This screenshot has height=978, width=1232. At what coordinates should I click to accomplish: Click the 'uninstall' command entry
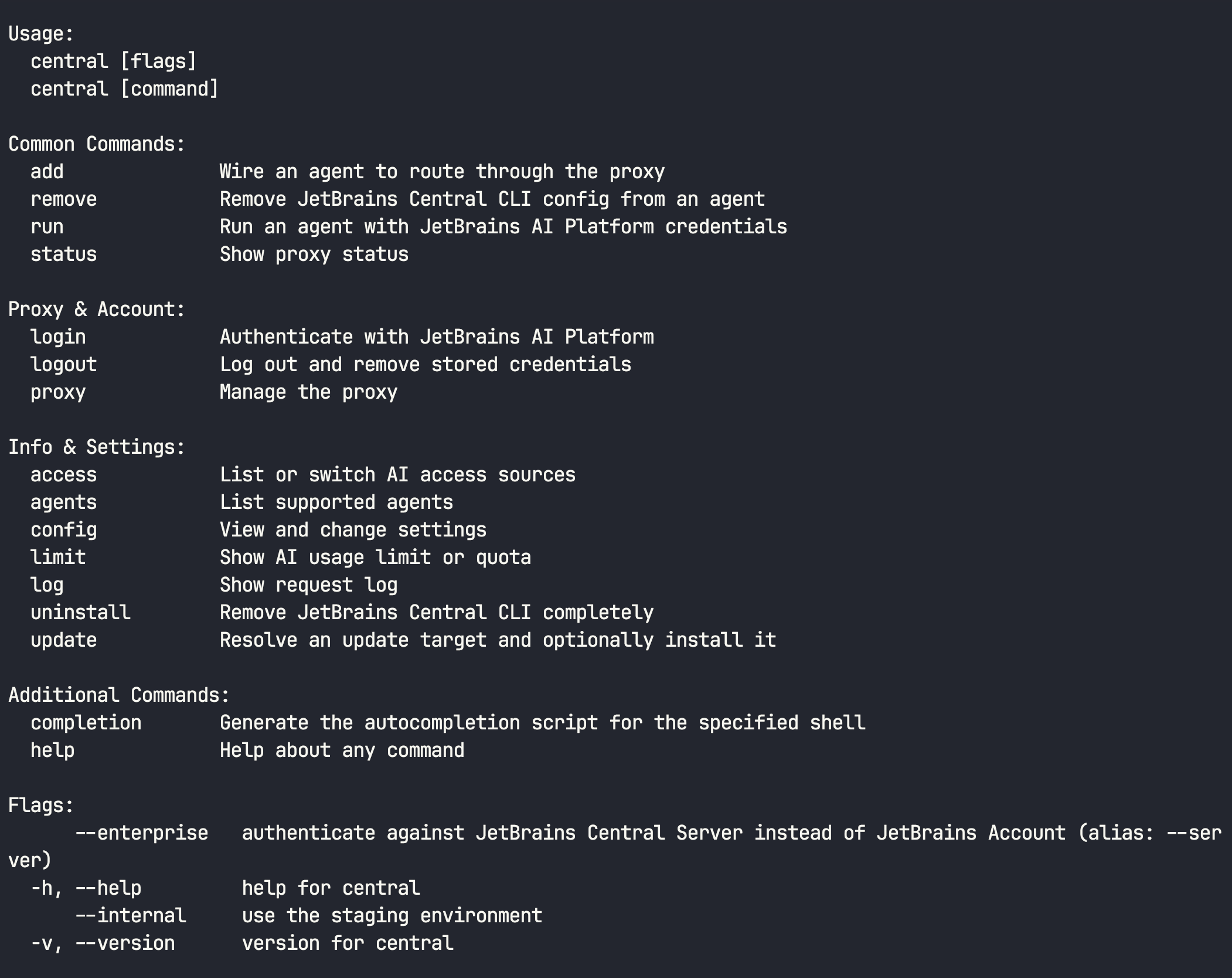click(80, 613)
